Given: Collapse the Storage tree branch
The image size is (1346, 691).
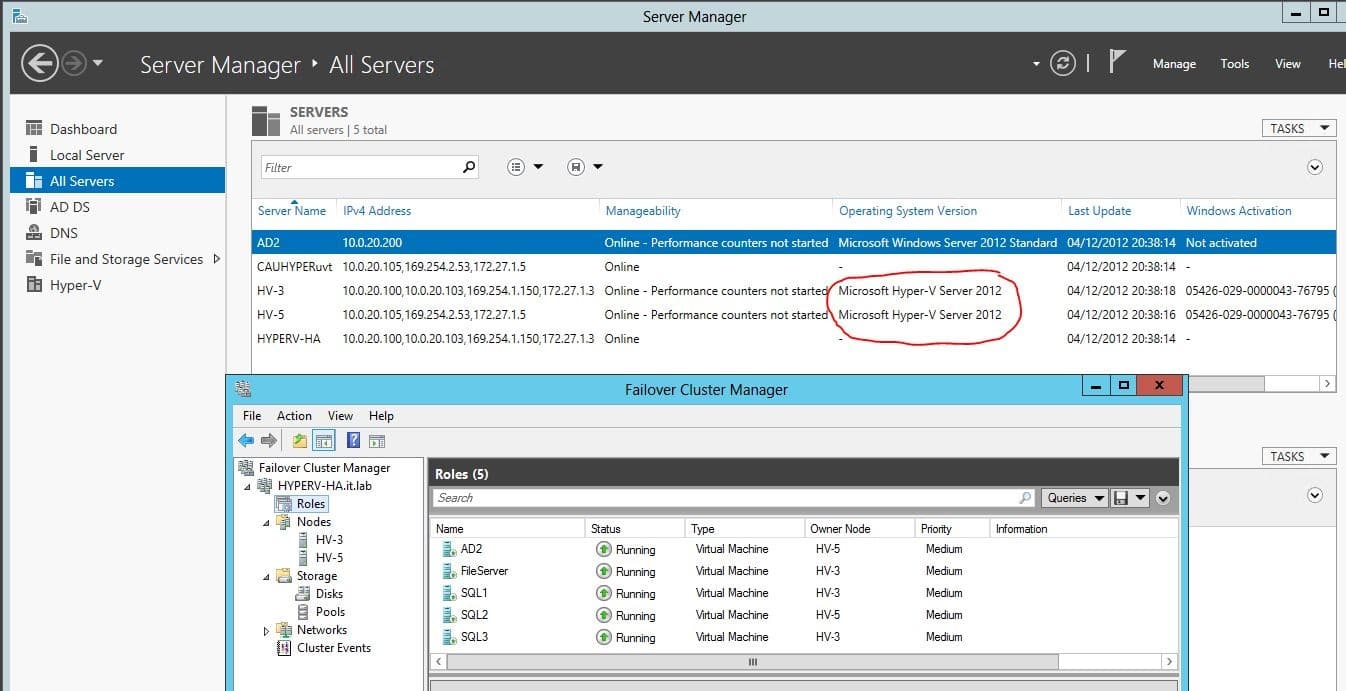Looking at the screenshot, I should [x=266, y=576].
